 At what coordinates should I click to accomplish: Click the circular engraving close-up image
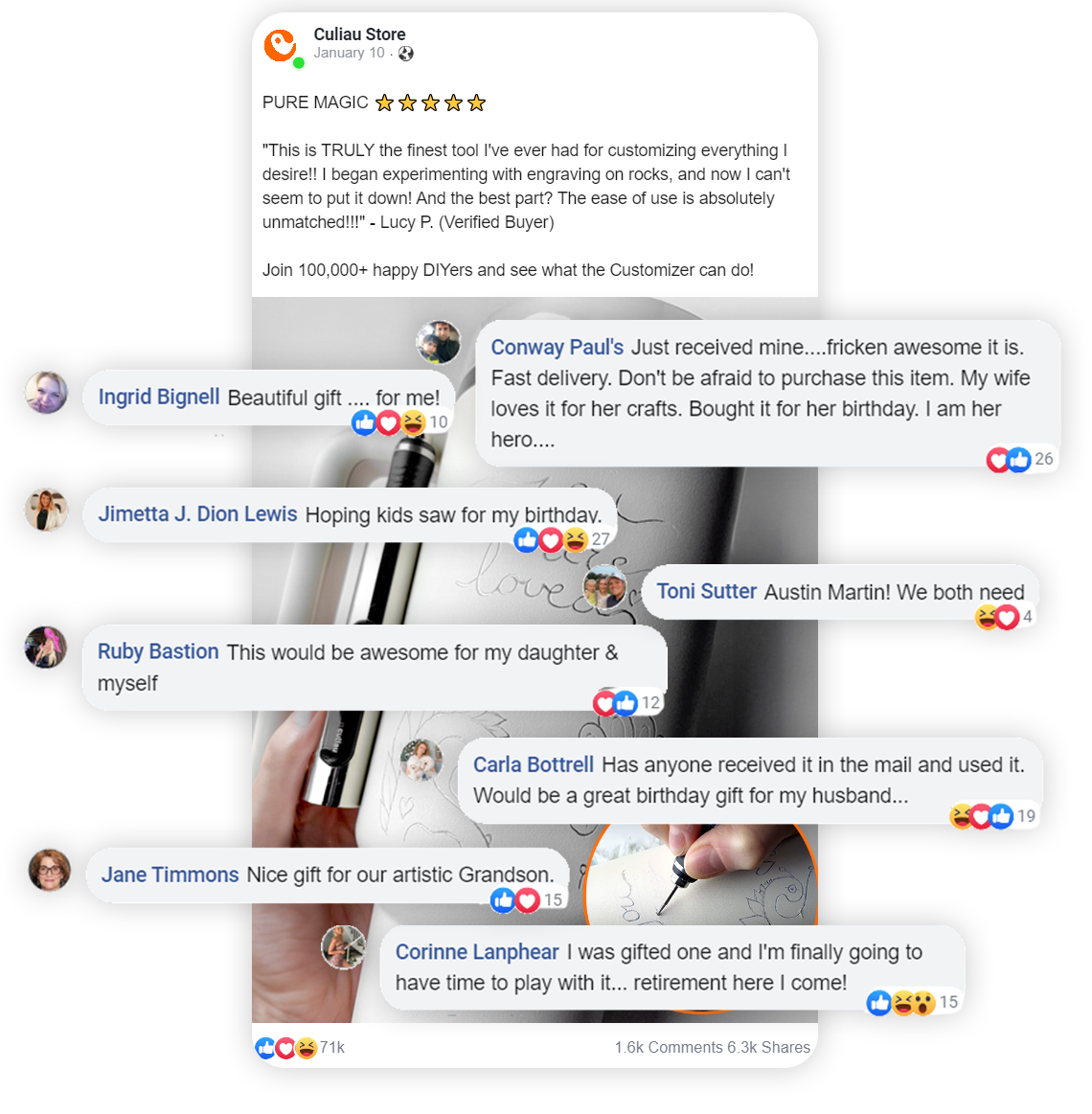point(700,875)
